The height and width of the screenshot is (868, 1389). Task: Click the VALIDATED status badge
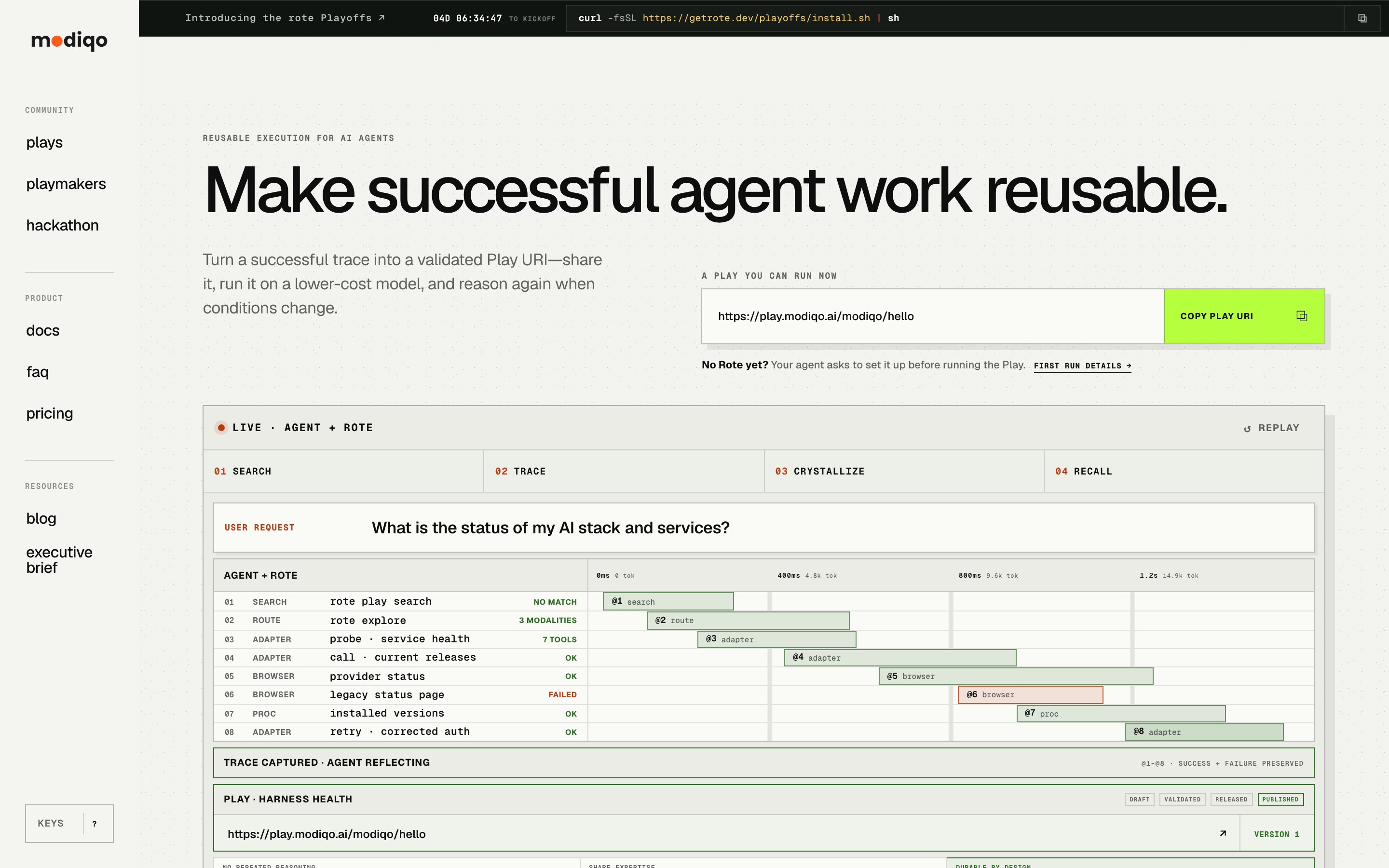tap(1183, 799)
